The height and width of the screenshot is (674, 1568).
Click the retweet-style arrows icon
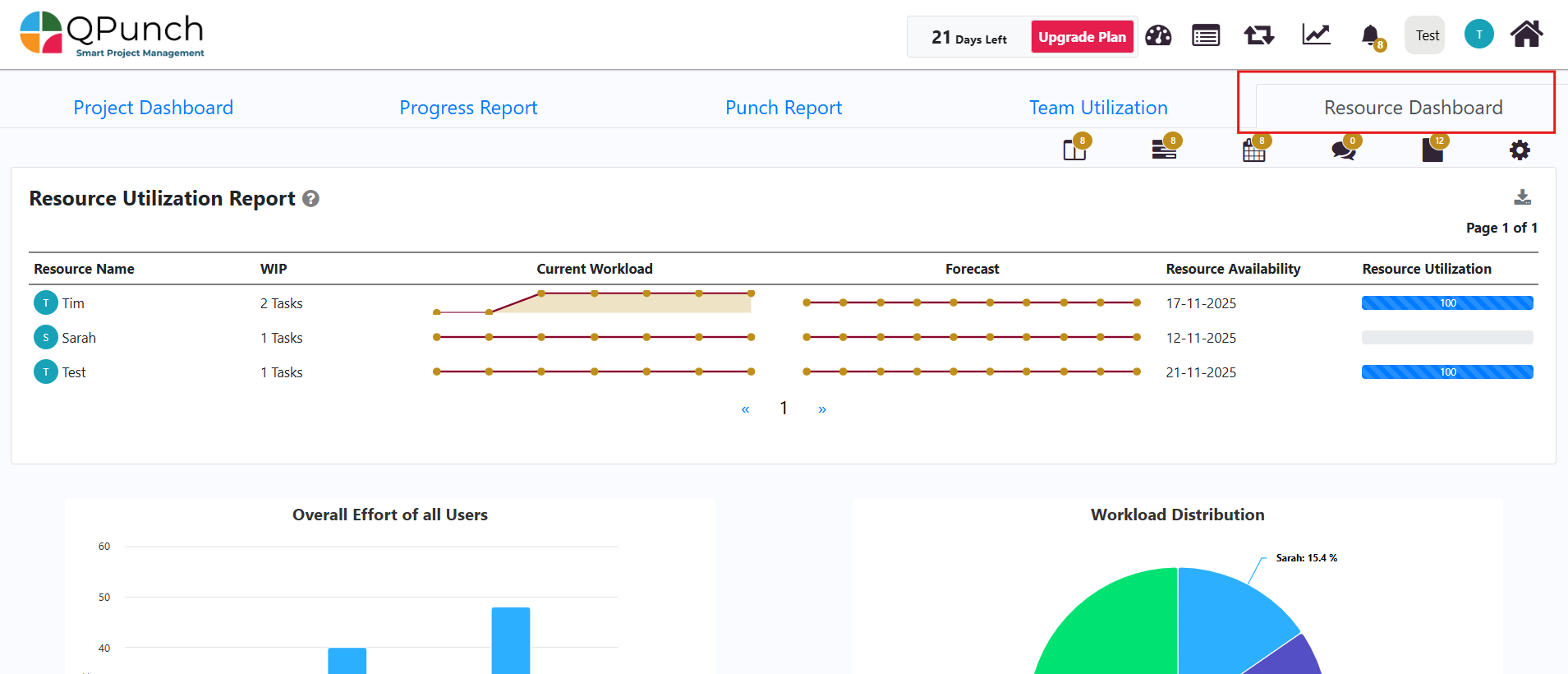tap(1258, 35)
